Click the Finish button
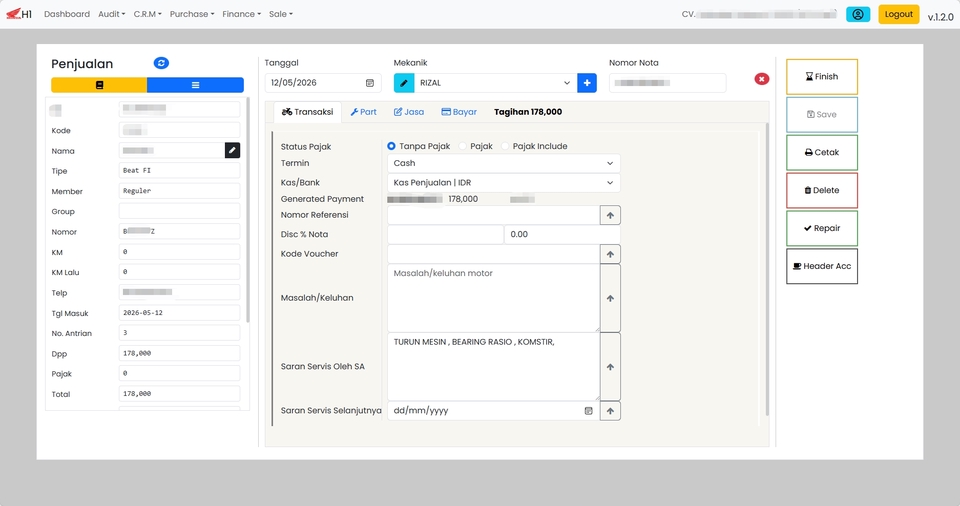The image size is (960, 506). (x=822, y=77)
